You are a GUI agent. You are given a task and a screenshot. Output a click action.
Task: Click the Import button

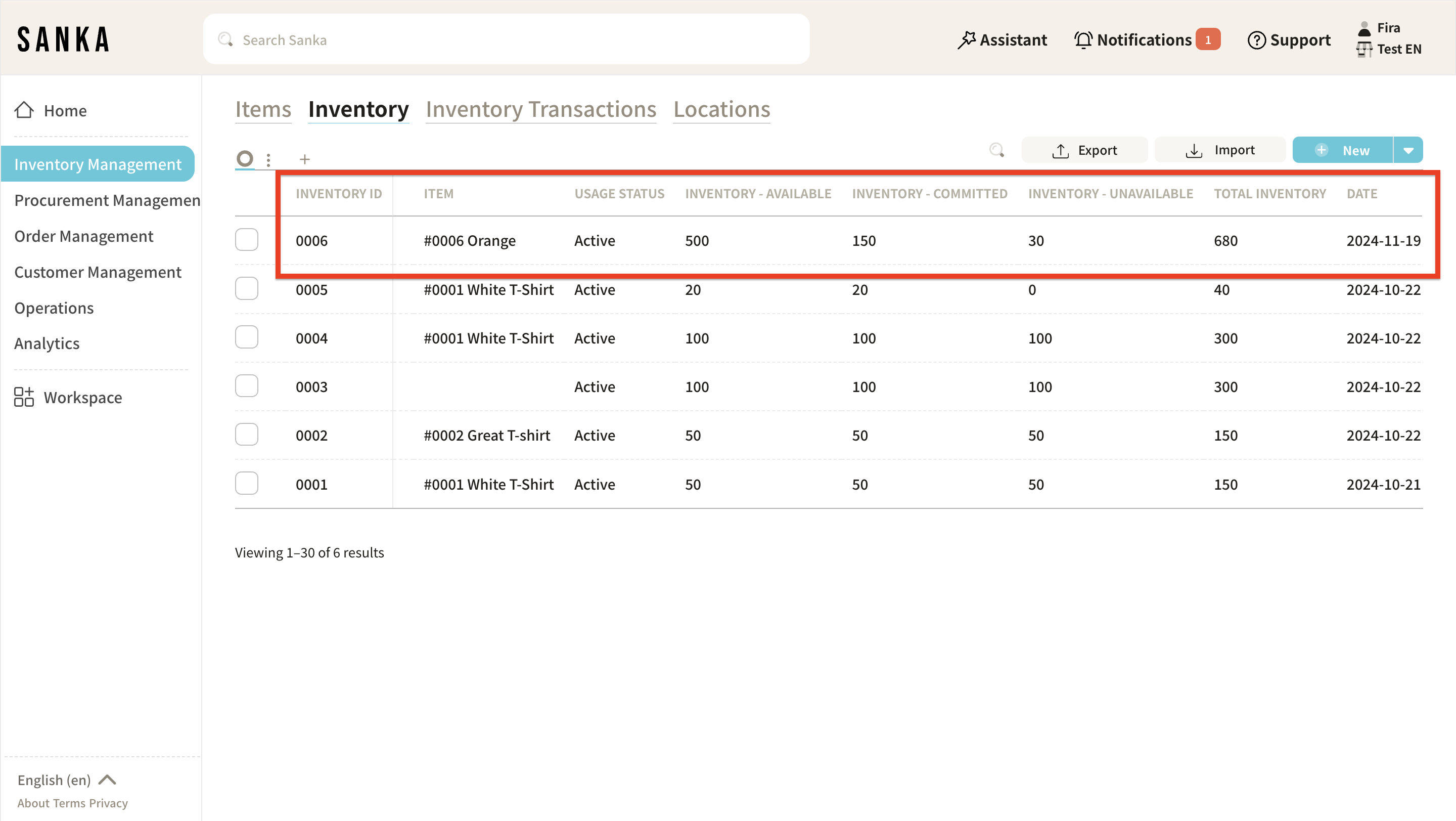(1220, 150)
